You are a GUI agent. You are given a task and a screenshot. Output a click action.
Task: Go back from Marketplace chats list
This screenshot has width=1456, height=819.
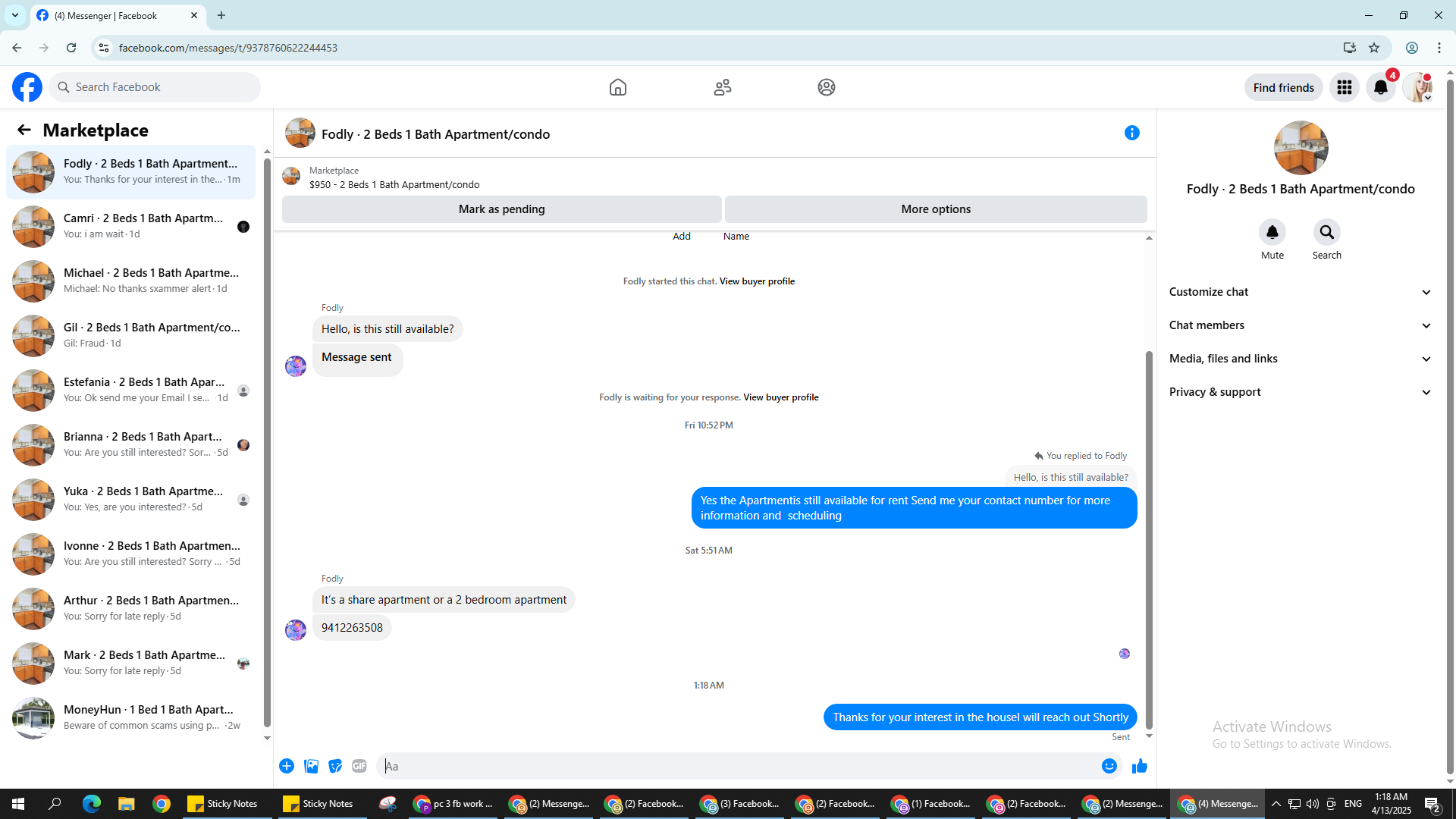[24, 130]
